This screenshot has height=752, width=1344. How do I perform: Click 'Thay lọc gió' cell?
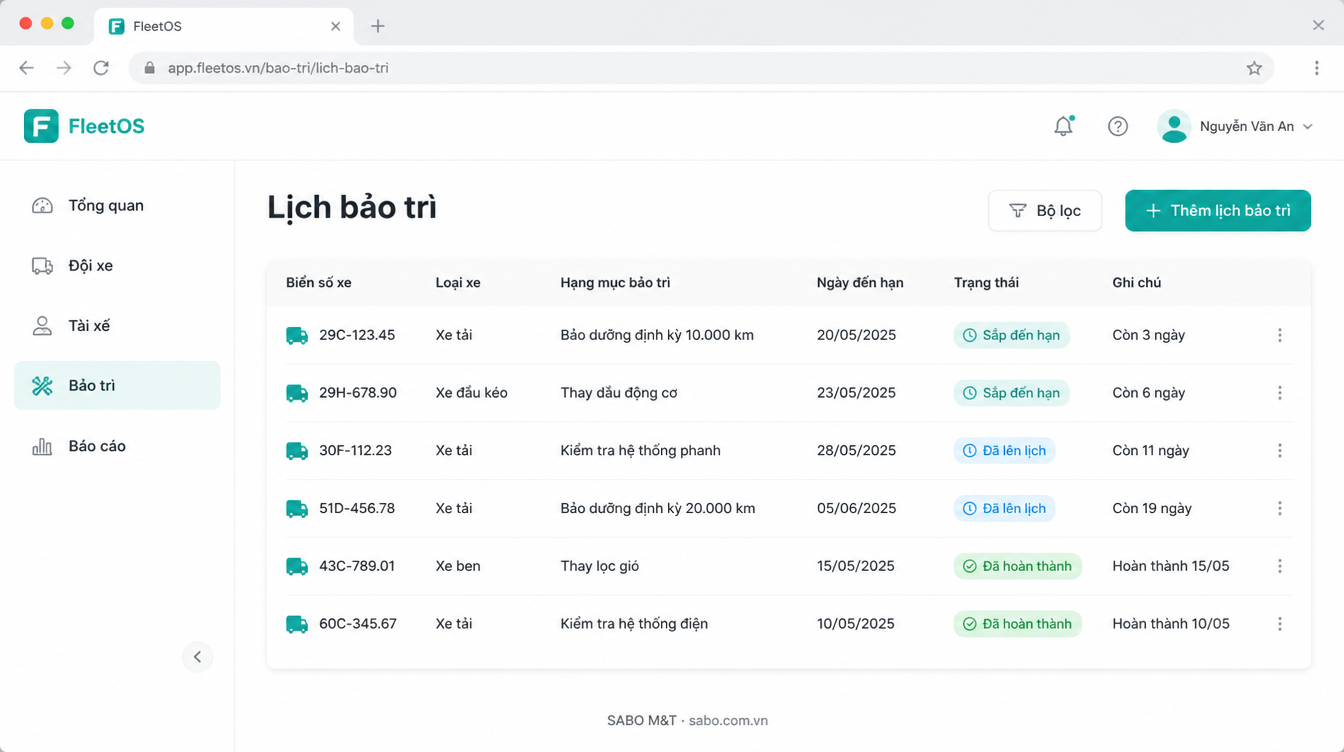[x=600, y=566]
